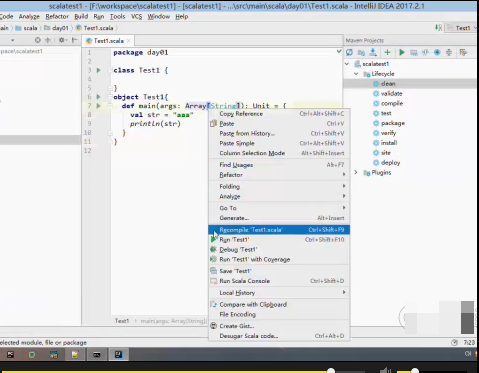
Task: Click Download Sources and Documentation icon
Action: [373, 52]
